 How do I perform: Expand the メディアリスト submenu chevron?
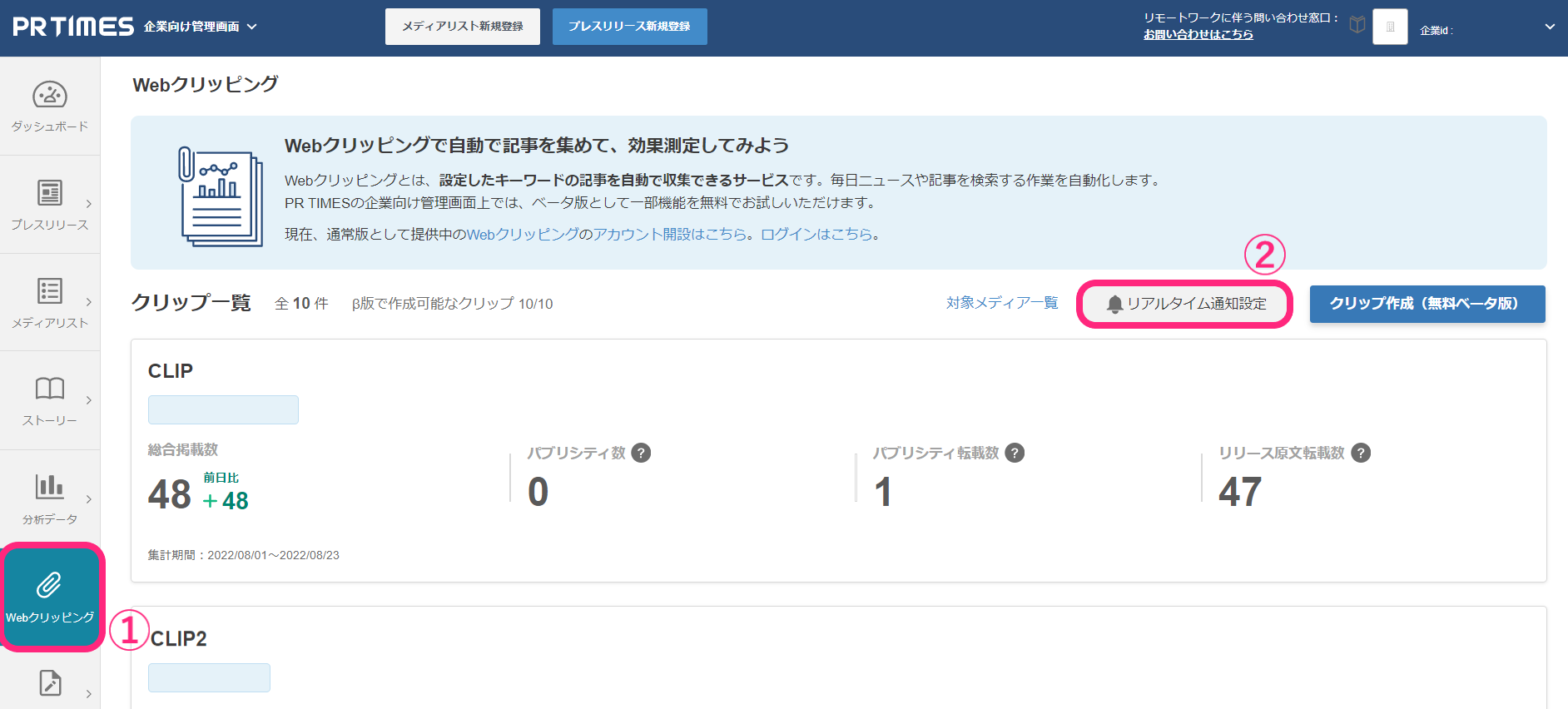(89, 302)
